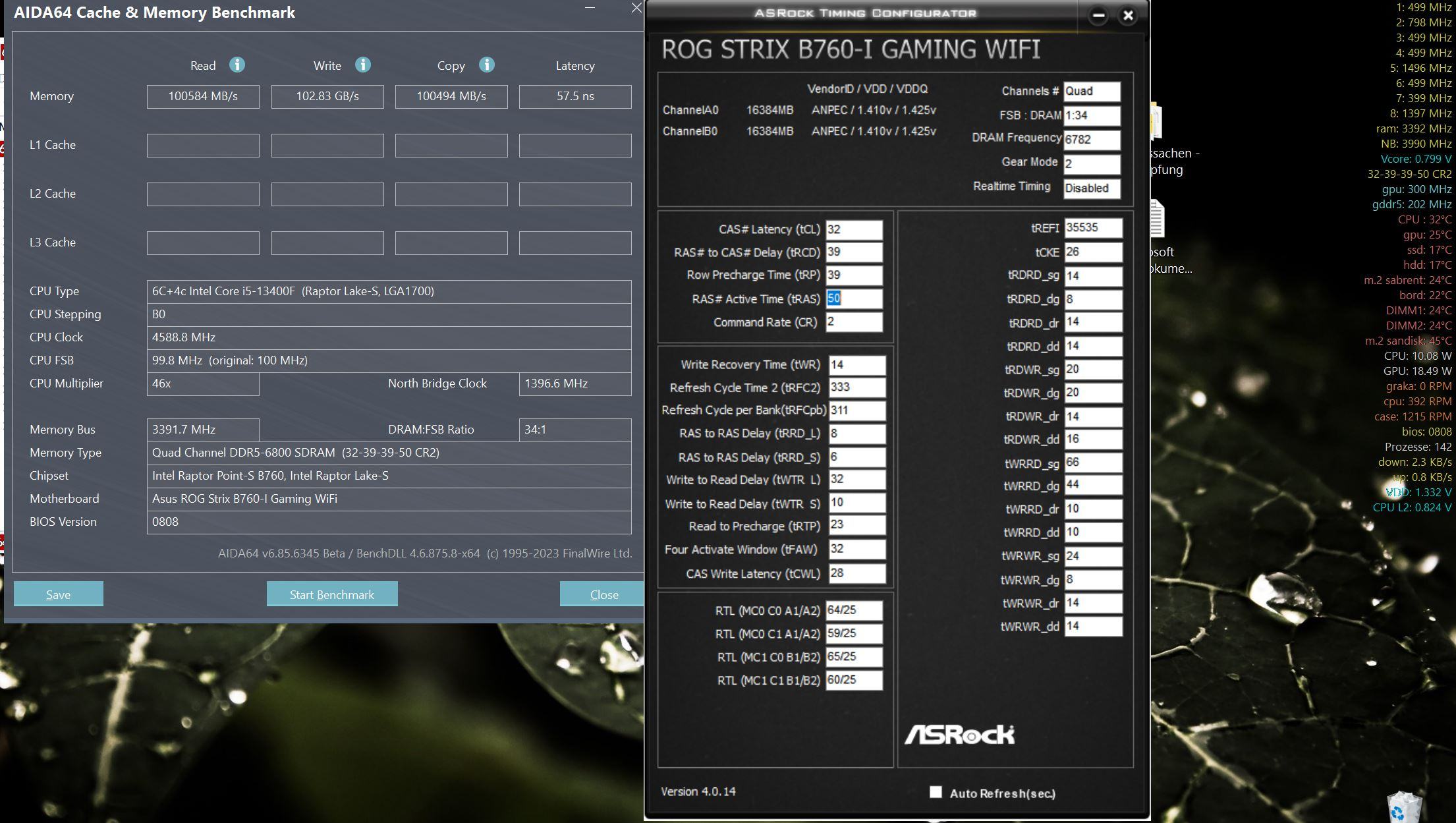Select the Memory Type value row
This screenshot has width=1456, height=823.
coord(389,453)
